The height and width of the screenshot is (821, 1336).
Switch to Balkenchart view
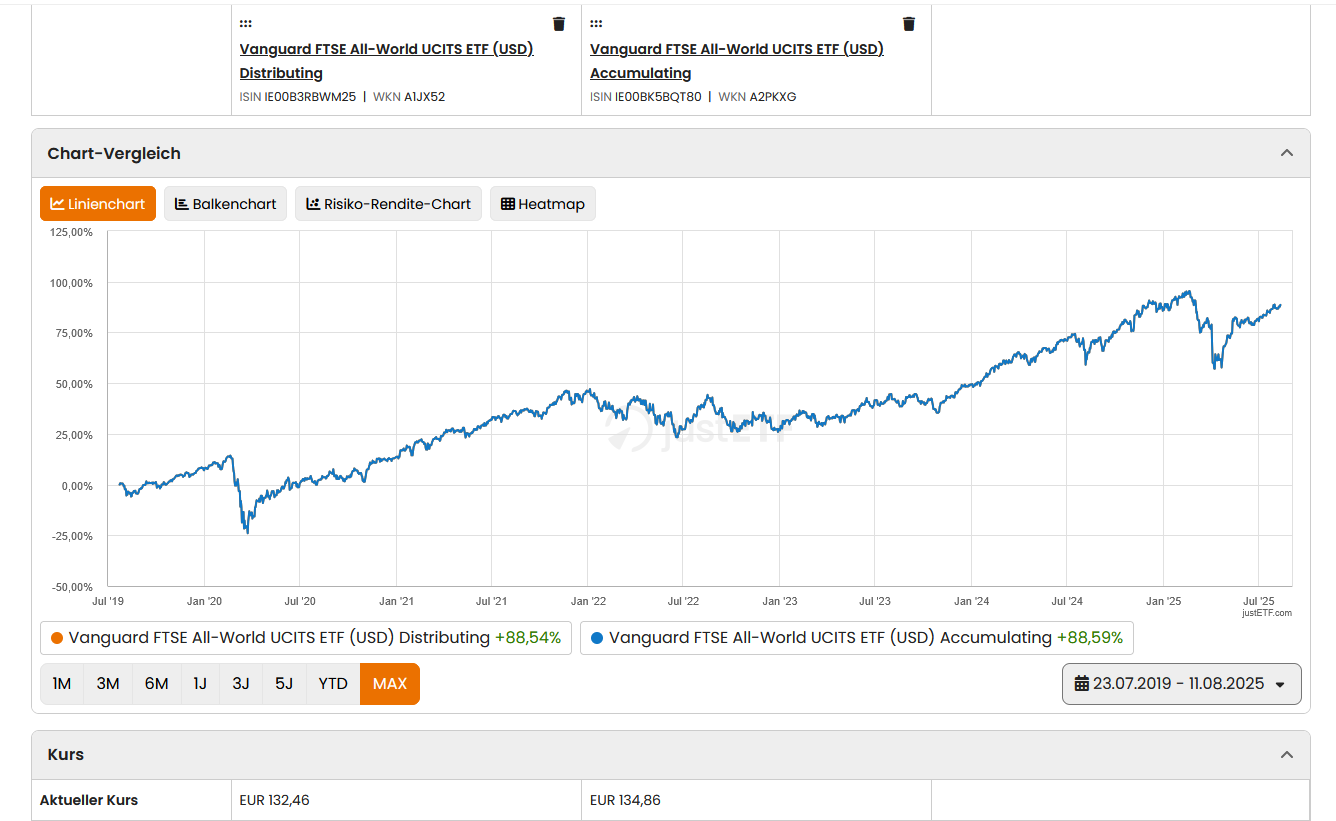click(x=226, y=204)
